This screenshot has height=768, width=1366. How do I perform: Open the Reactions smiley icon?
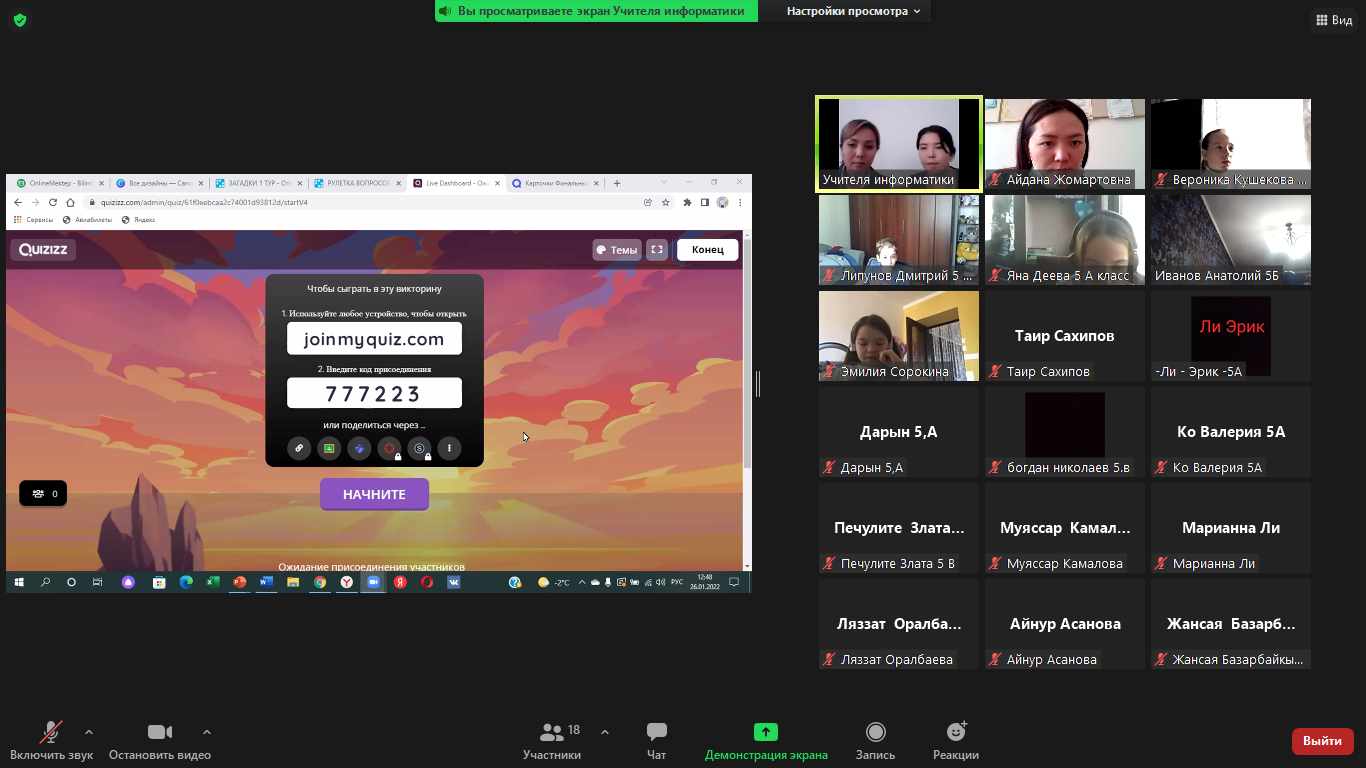955,733
